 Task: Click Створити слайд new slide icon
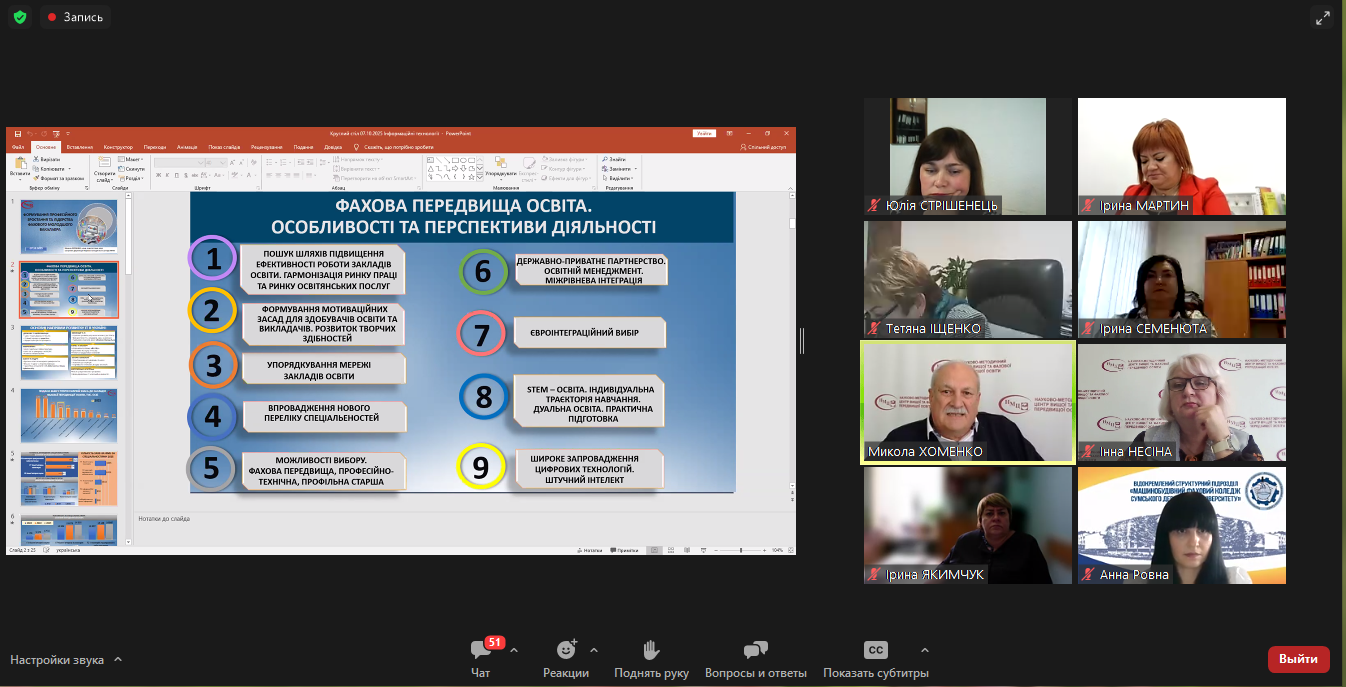pos(104,170)
